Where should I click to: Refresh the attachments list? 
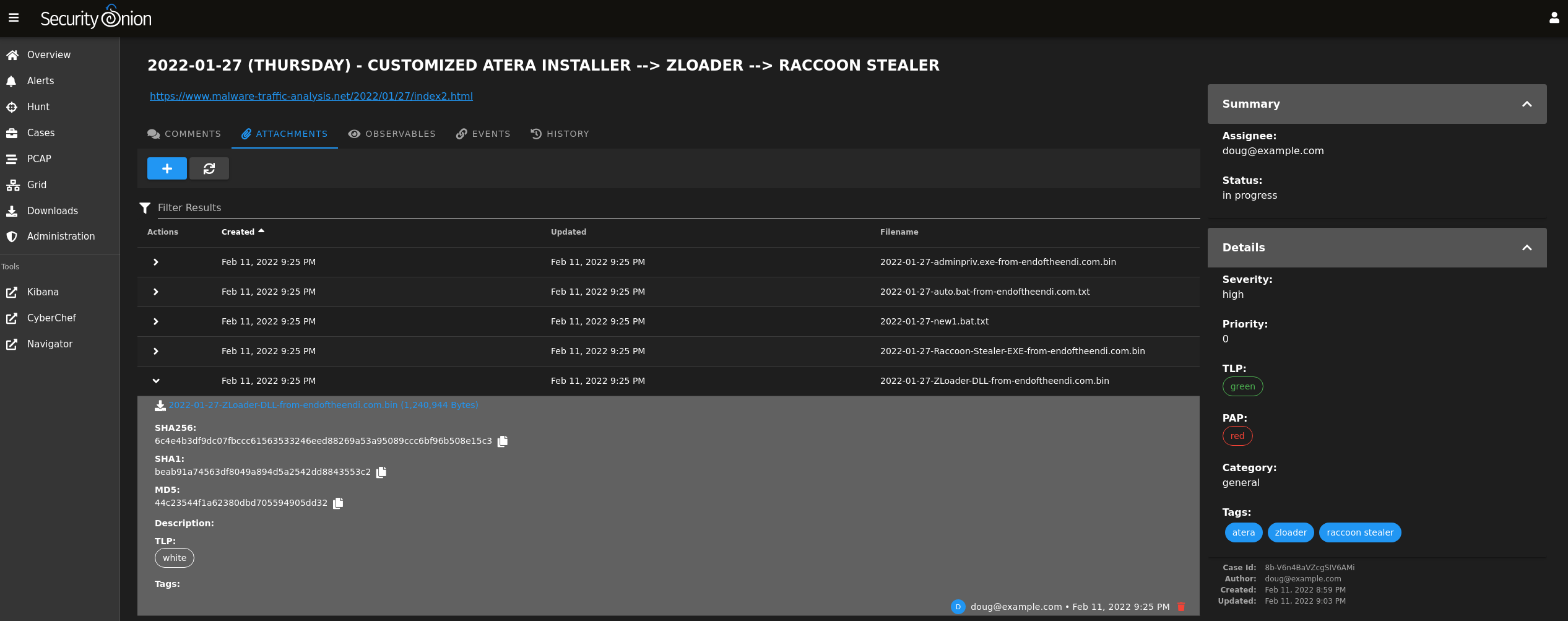pyautogui.click(x=209, y=168)
